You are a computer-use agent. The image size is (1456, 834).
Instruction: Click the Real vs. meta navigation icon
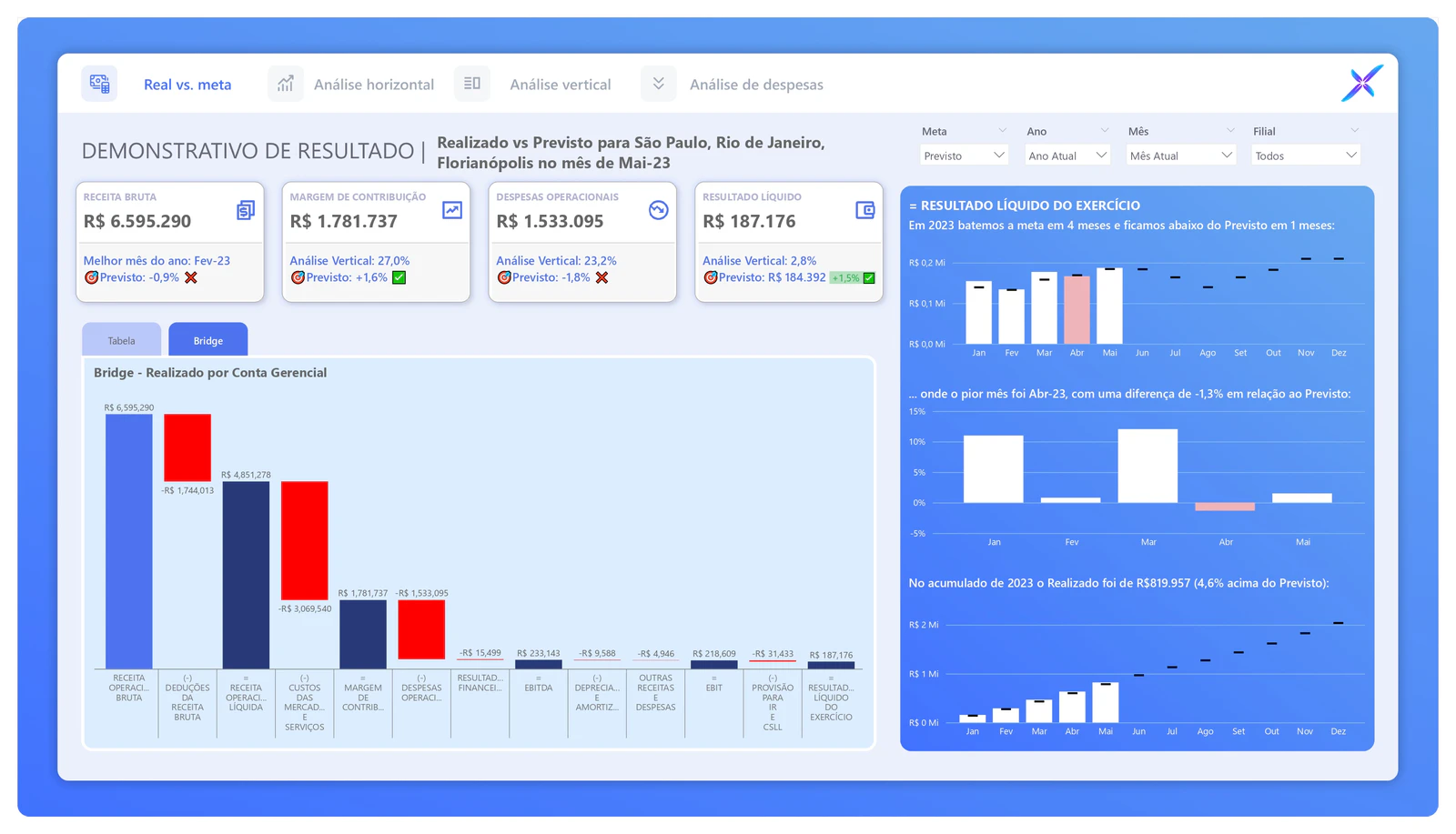(x=99, y=84)
